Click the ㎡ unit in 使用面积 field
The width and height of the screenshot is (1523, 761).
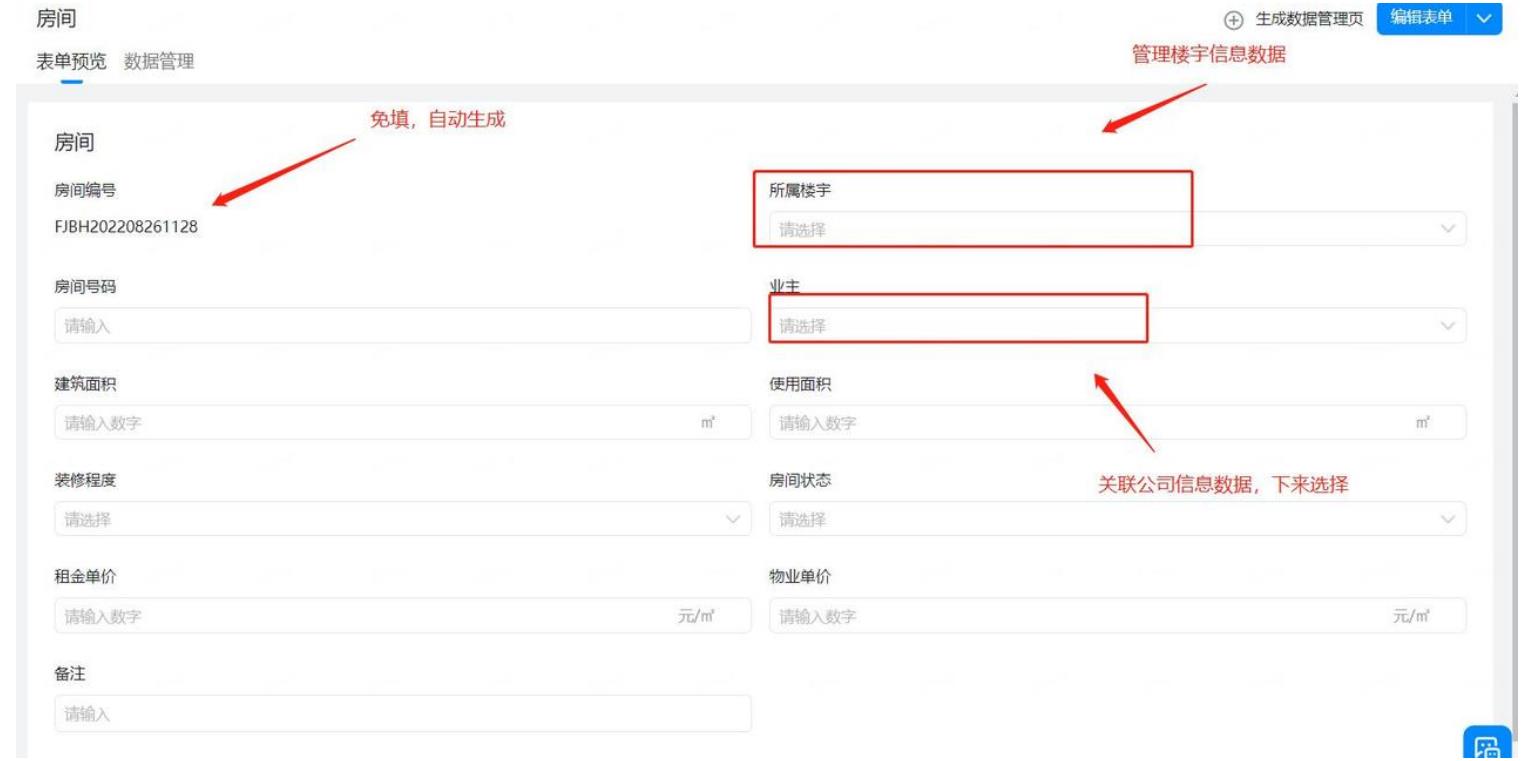1423,422
